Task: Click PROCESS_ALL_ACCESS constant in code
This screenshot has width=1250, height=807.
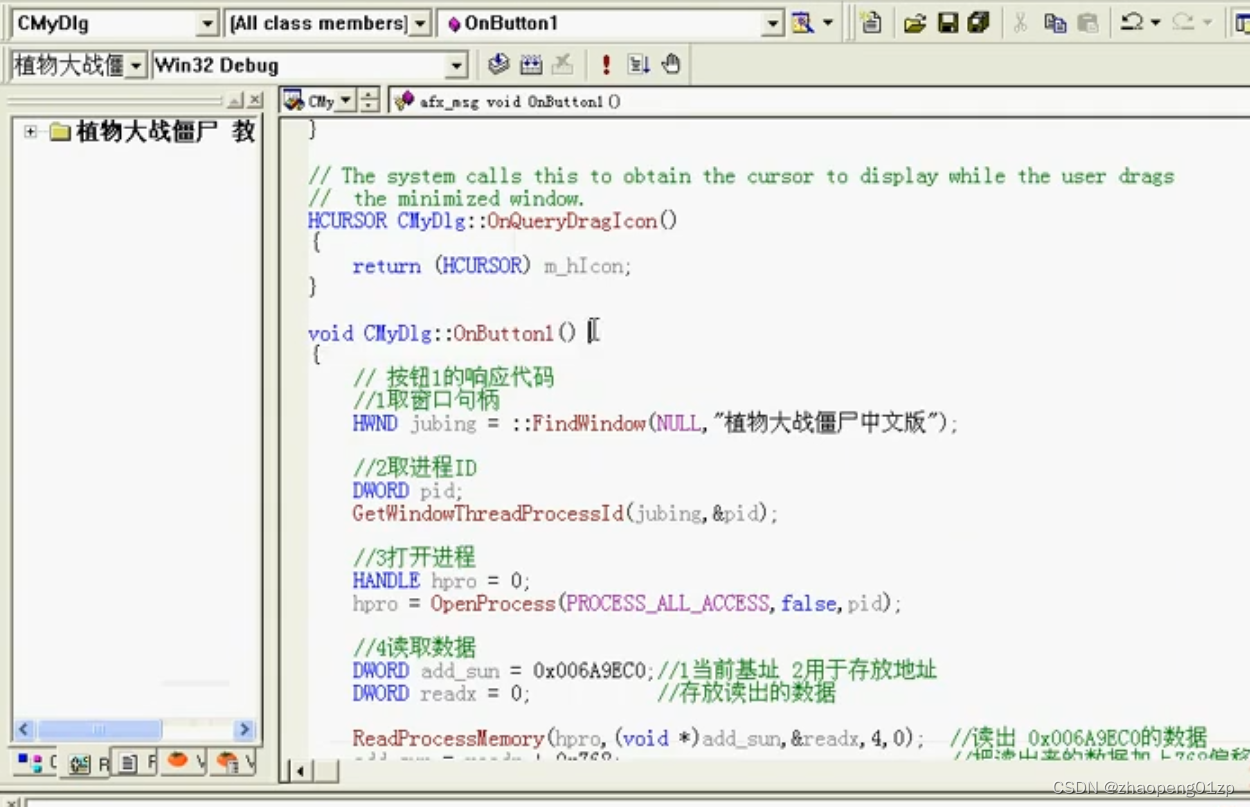Action: tap(668, 603)
